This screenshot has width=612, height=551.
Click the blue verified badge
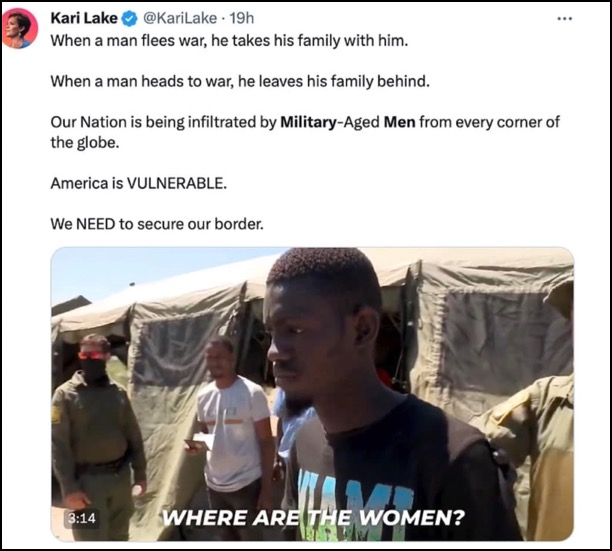(130, 18)
